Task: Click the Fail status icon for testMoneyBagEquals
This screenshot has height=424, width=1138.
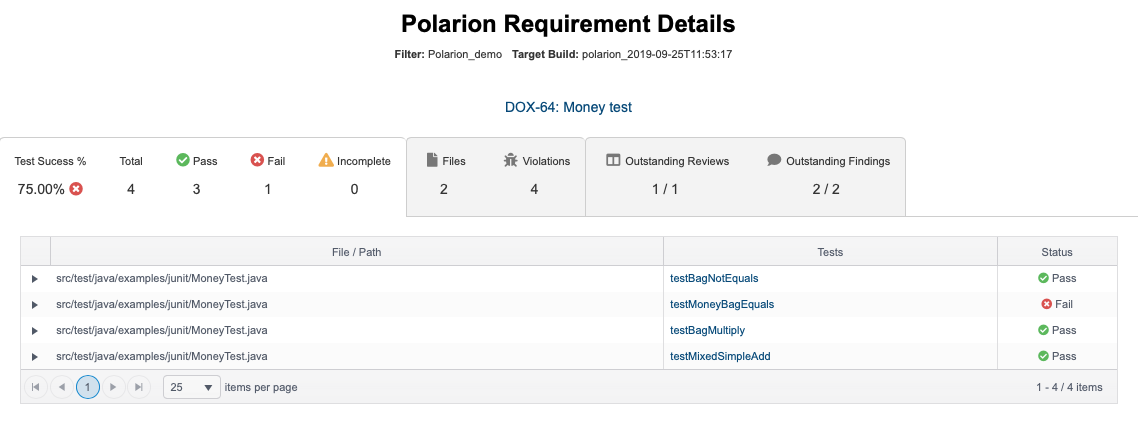Action: (1047, 304)
